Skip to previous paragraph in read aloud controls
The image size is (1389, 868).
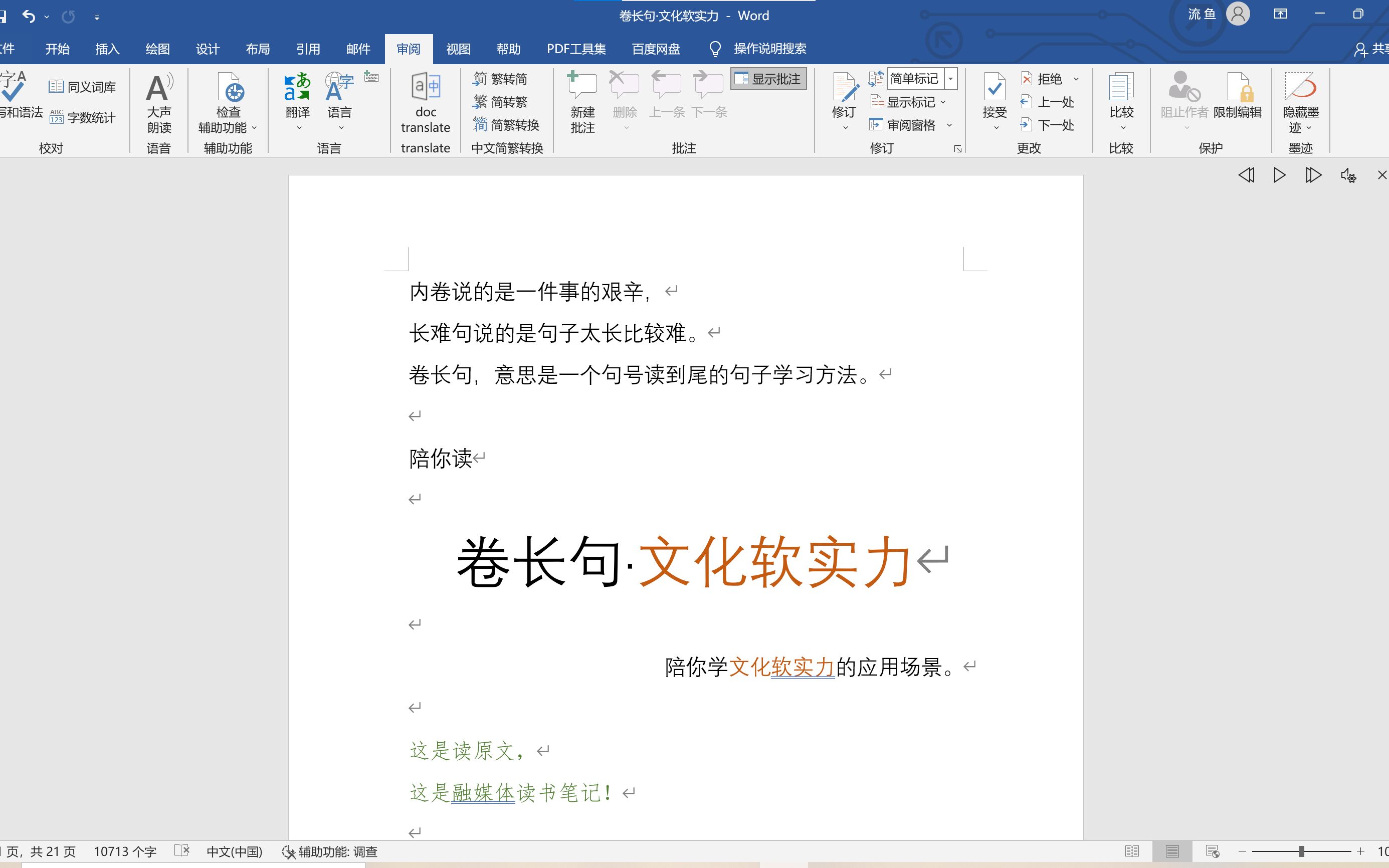pos(1246,174)
